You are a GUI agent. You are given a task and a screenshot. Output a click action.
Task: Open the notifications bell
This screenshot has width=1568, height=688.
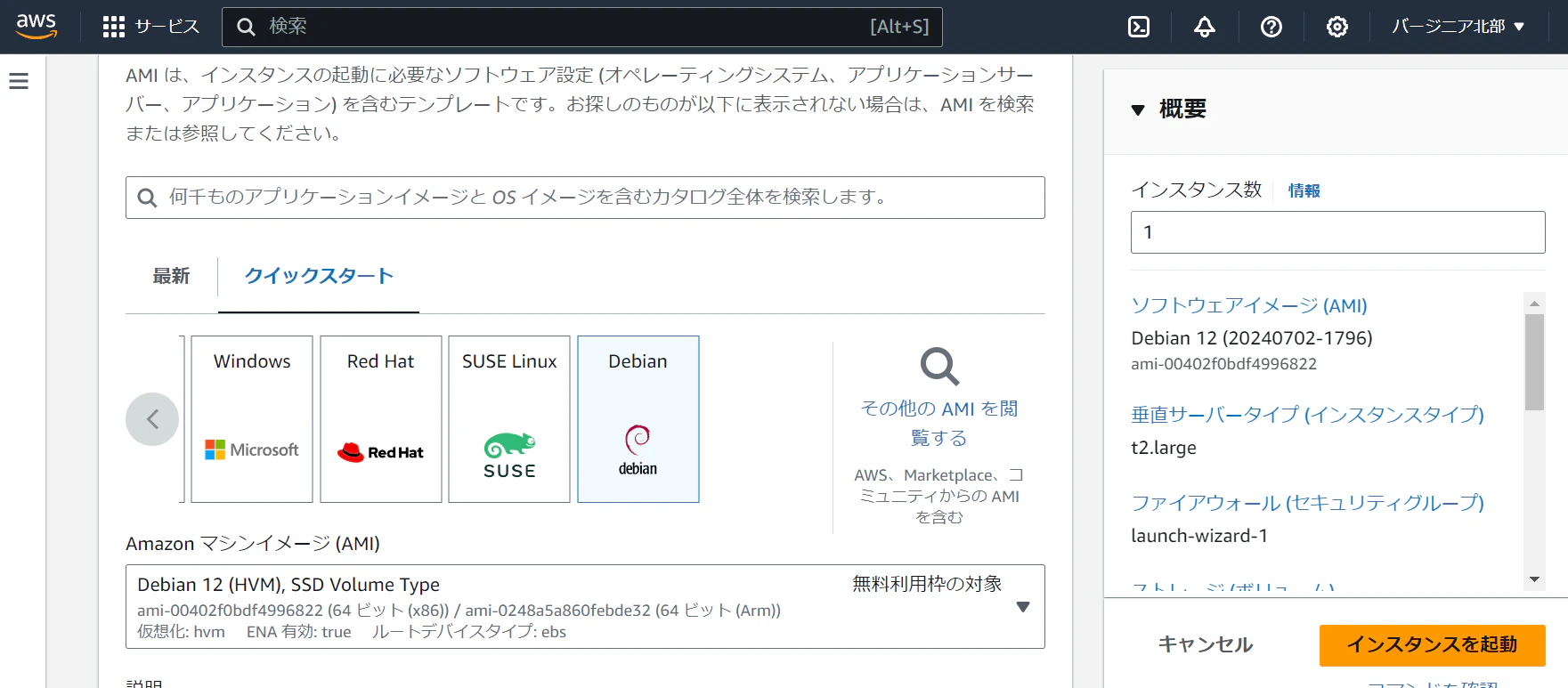[x=1205, y=27]
